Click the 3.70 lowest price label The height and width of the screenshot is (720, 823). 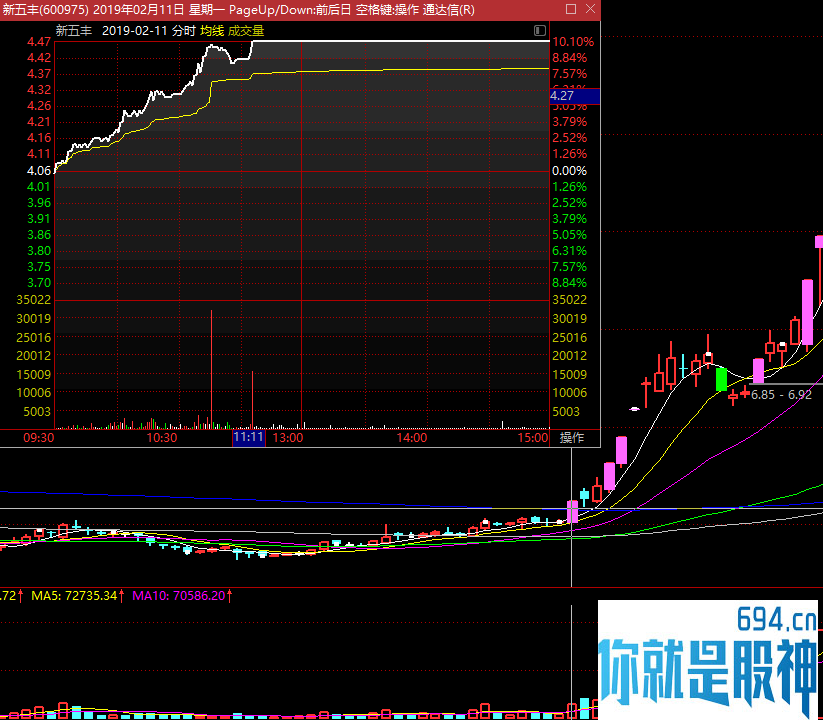tap(39, 283)
